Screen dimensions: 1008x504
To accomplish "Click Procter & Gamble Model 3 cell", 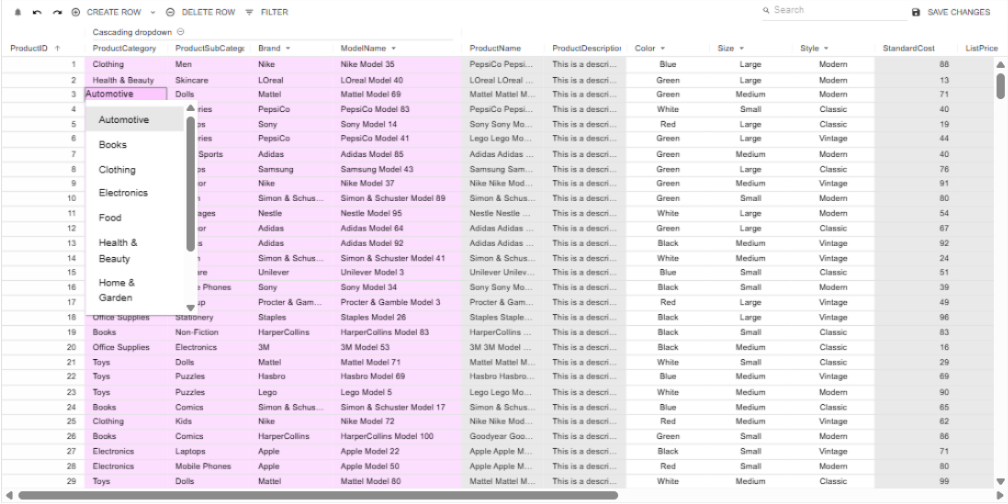I will coord(397,302).
